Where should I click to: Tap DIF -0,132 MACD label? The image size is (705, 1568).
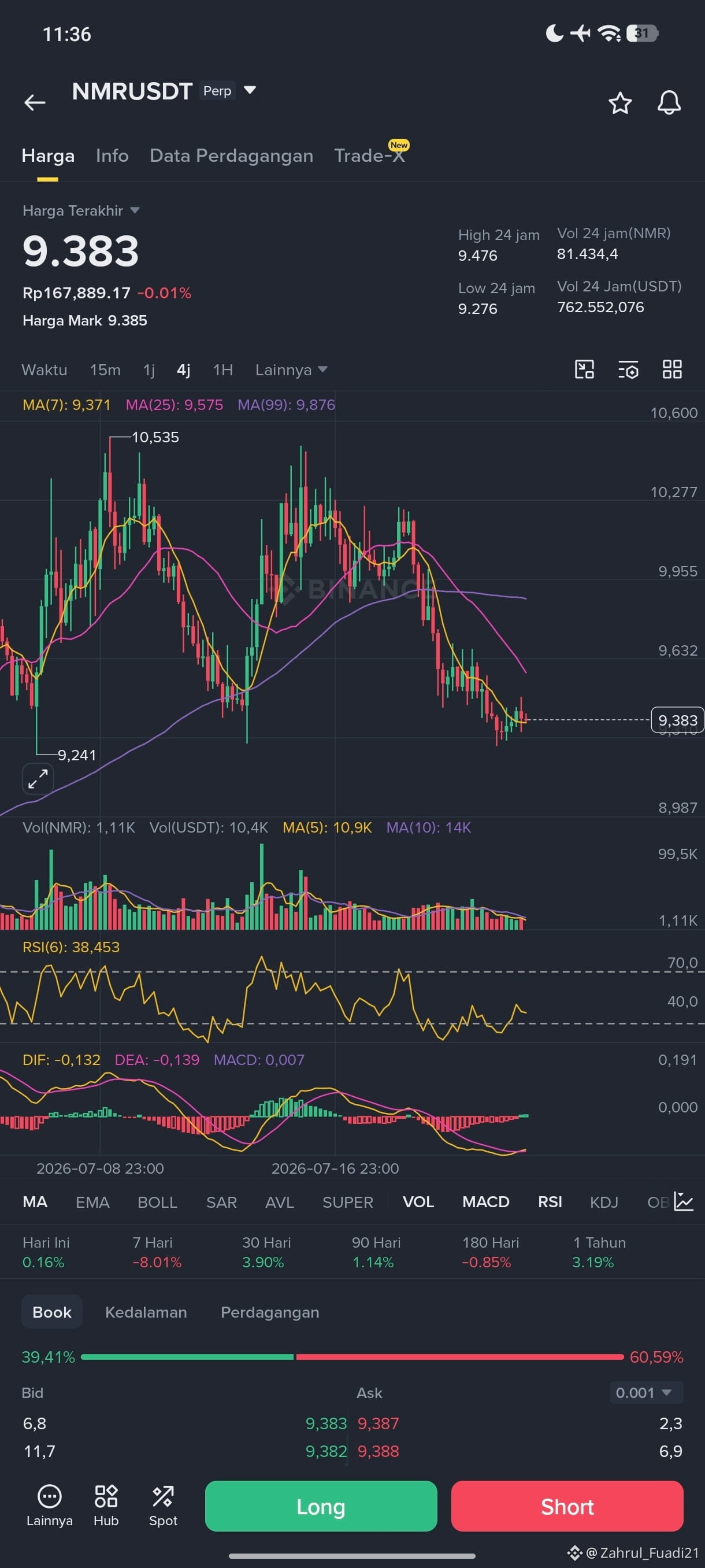pyautogui.click(x=61, y=1060)
